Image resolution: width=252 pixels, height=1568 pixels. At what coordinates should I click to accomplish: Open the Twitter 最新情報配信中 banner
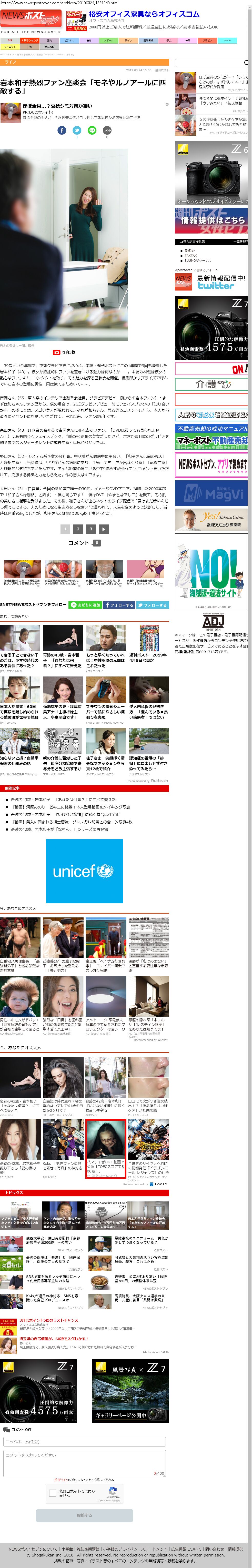(211, 281)
